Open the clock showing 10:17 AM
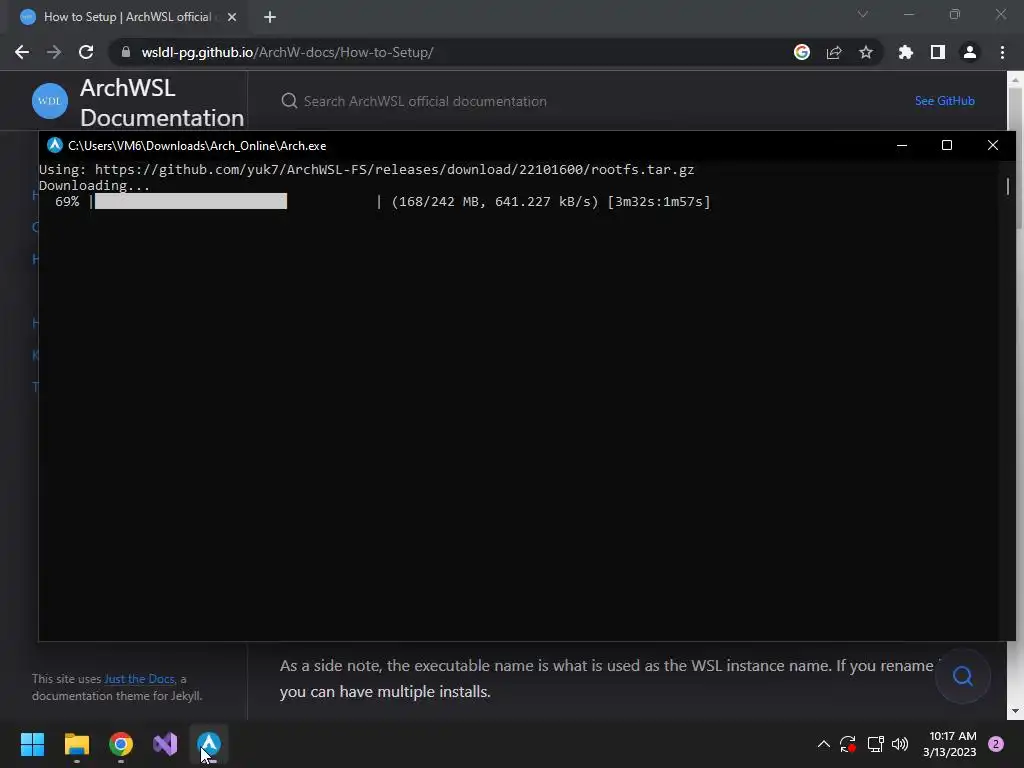This screenshot has height=768, width=1024. [x=950, y=744]
